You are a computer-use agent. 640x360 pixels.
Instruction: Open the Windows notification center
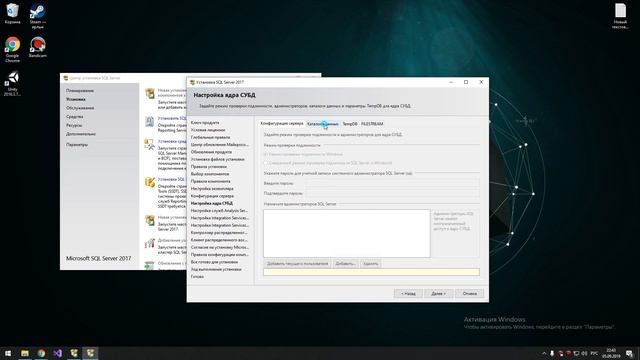[629, 353]
